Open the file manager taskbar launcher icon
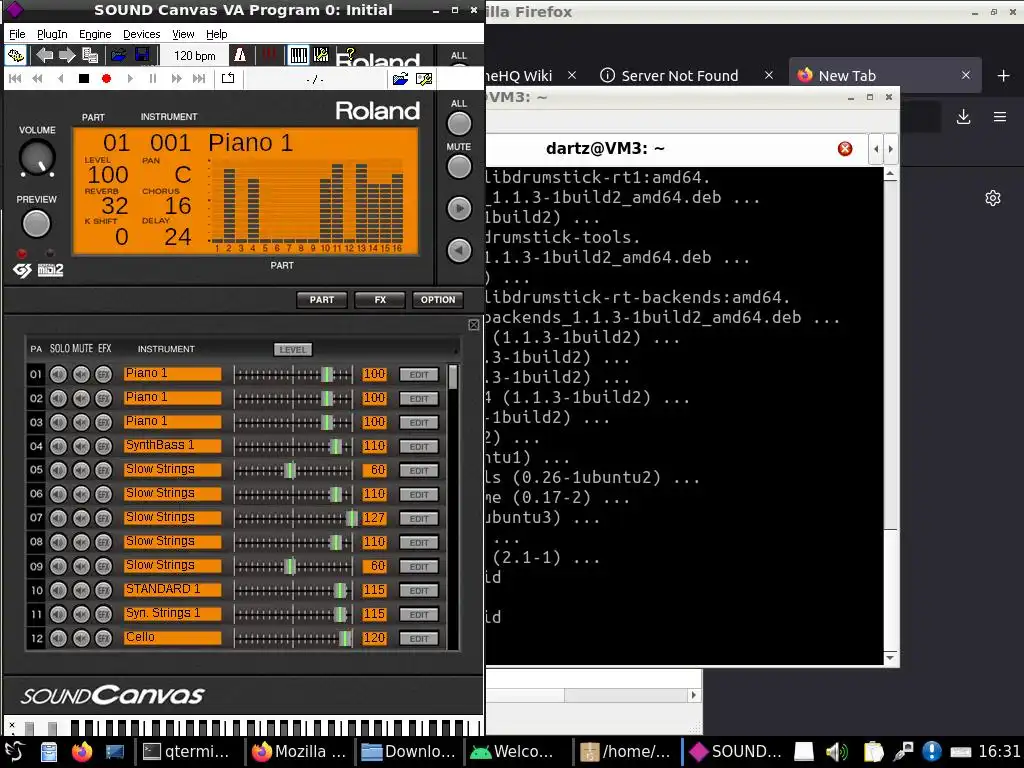 49,752
